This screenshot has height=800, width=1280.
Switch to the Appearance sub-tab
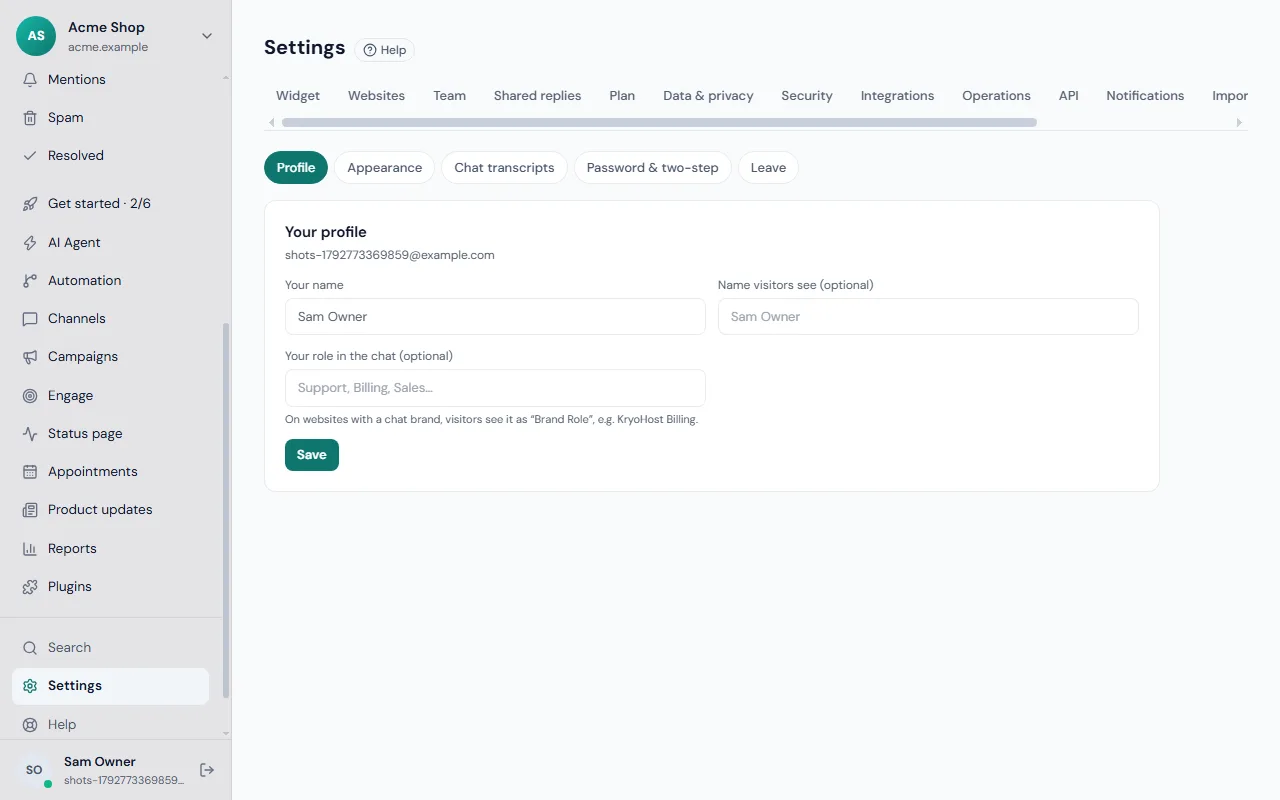[x=384, y=167]
